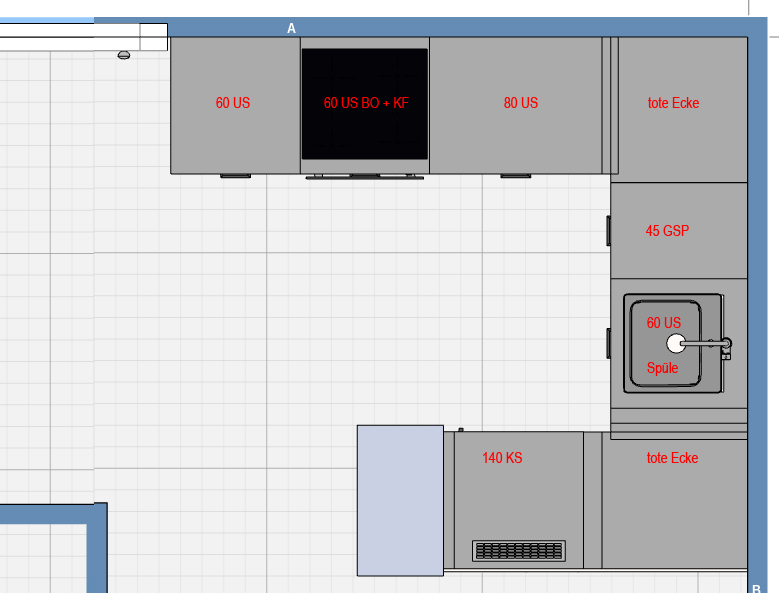Click the handle below the 80 US cabinet

tap(515, 175)
